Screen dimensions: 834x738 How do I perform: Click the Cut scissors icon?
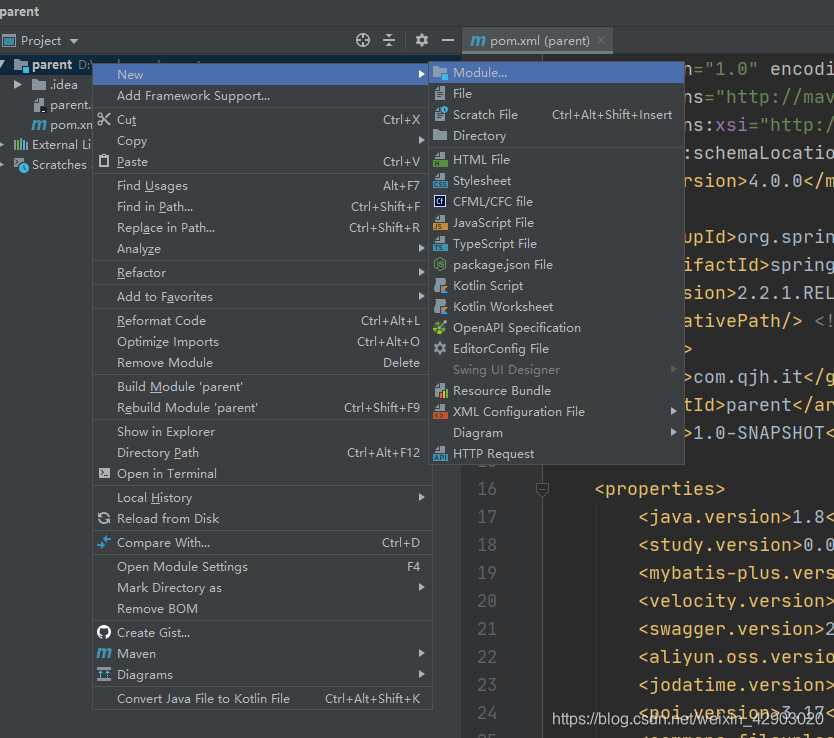pyautogui.click(x=104, y=120)
